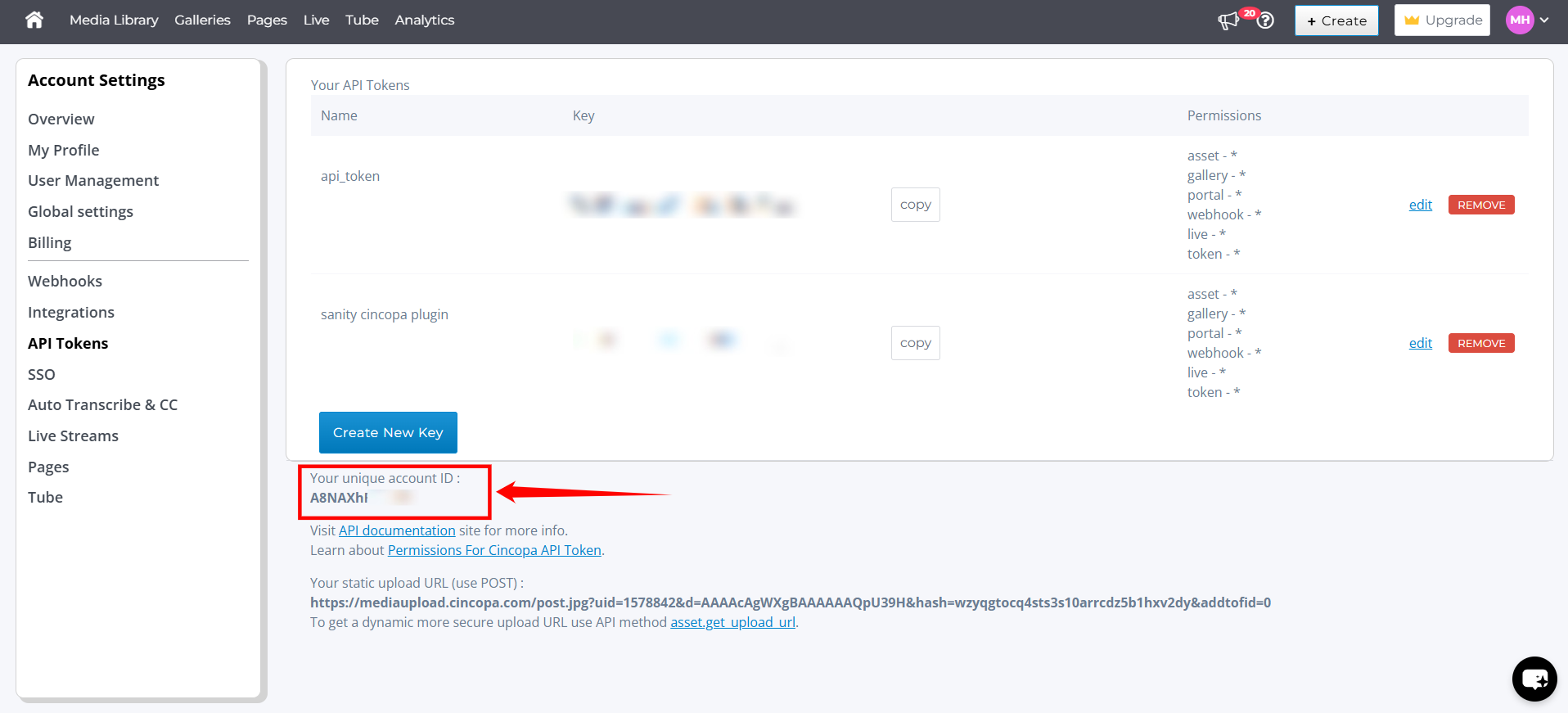This screenshot has height=713, width=1568.
Task: Copy the sanity cincopa plugin key
Action: point(915,343)
